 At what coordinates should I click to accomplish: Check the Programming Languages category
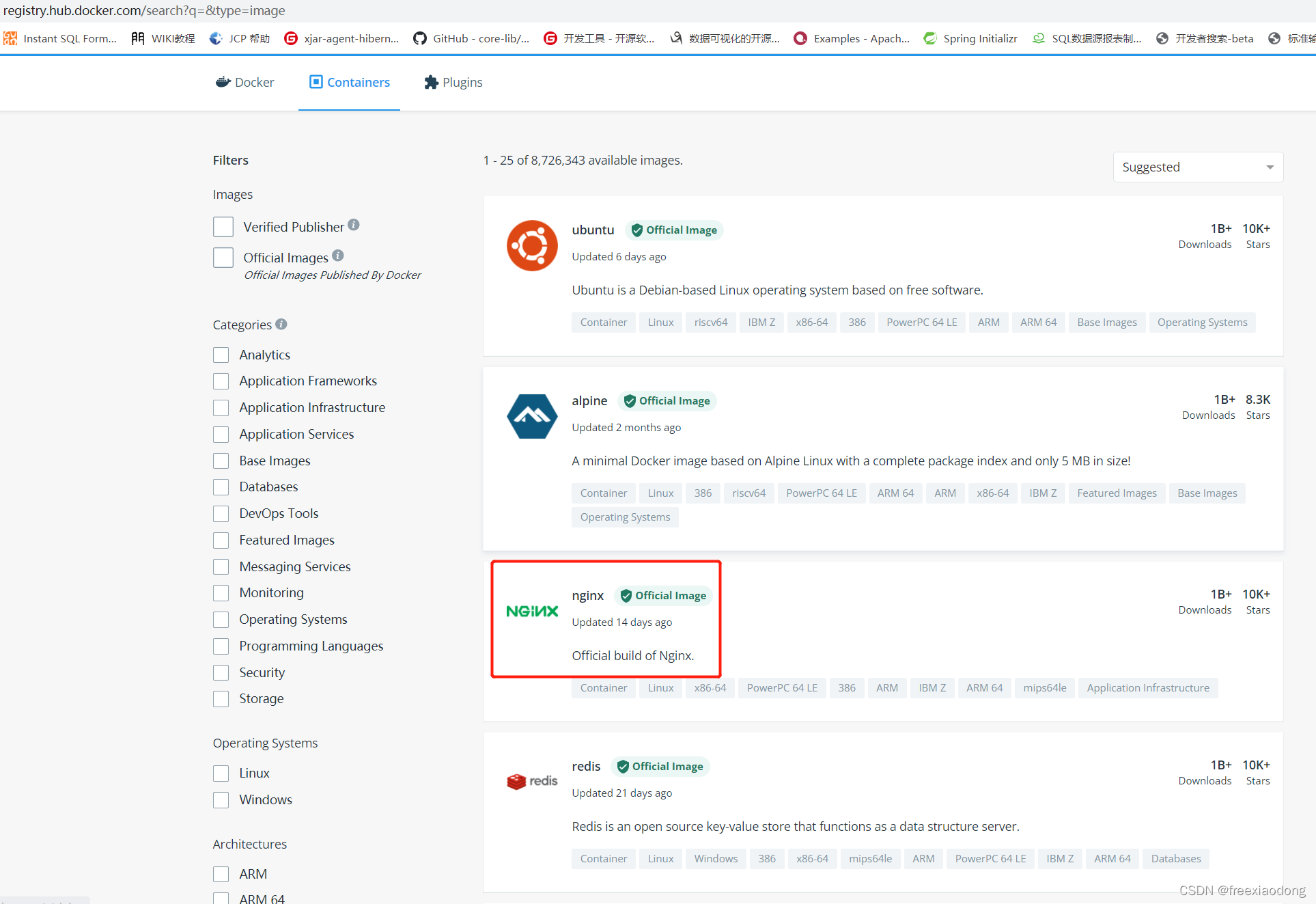pos(221,646)
